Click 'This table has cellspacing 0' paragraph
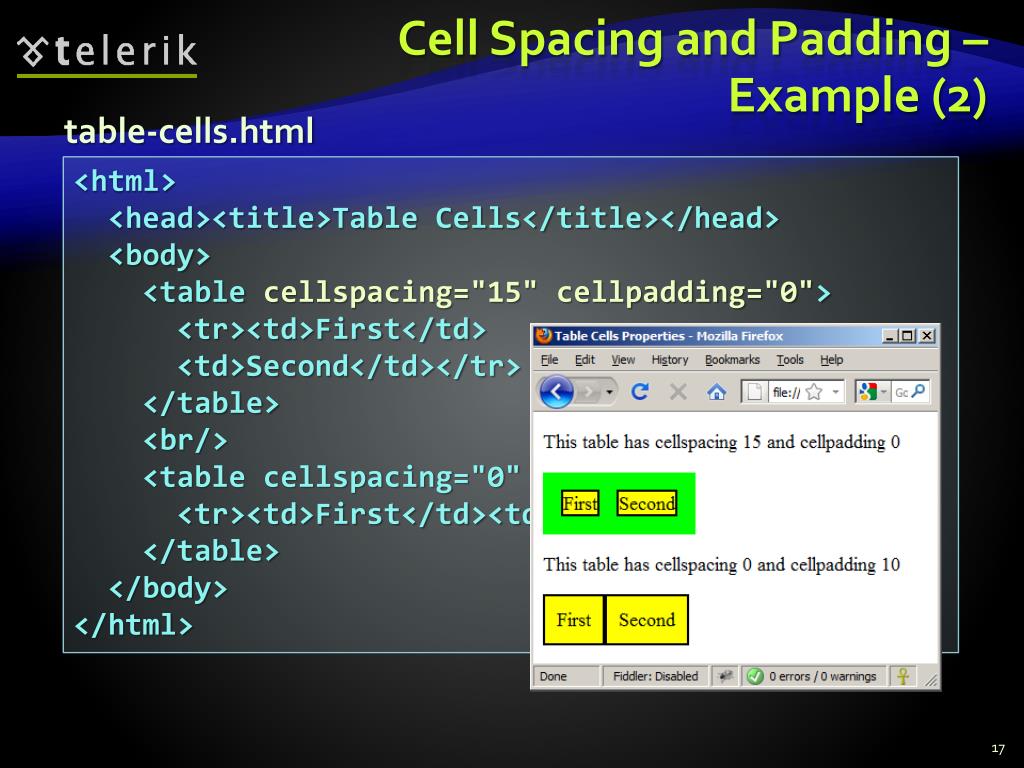Image resolution: width=1024 pixels, height=768 pixels. coord(722,565)
